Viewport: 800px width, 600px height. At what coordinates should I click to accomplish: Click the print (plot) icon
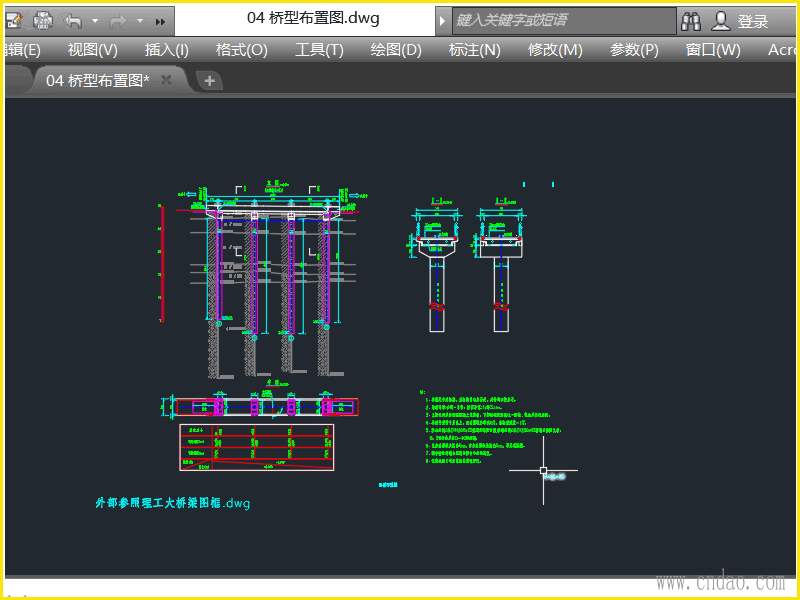(x=44, y=20)
